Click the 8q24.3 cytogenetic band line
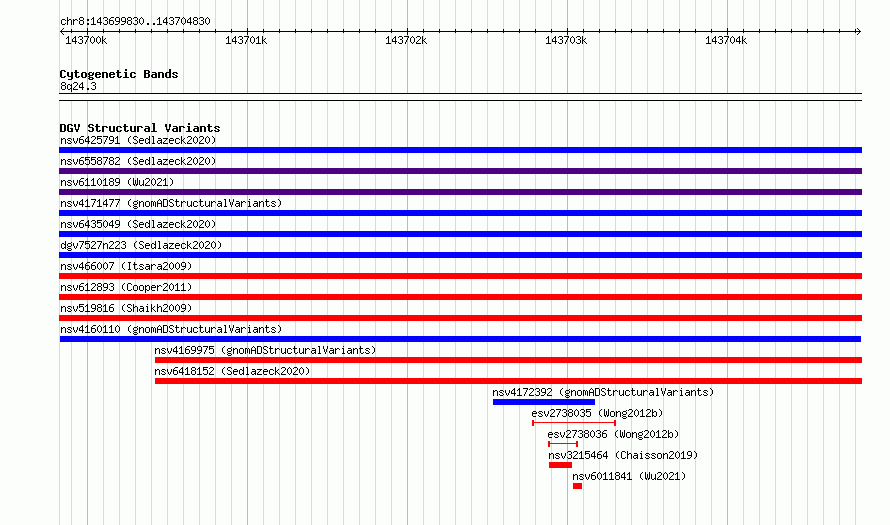Image resolution: width=890 pixels, height=525 pixels. click(x=460, y=97)
